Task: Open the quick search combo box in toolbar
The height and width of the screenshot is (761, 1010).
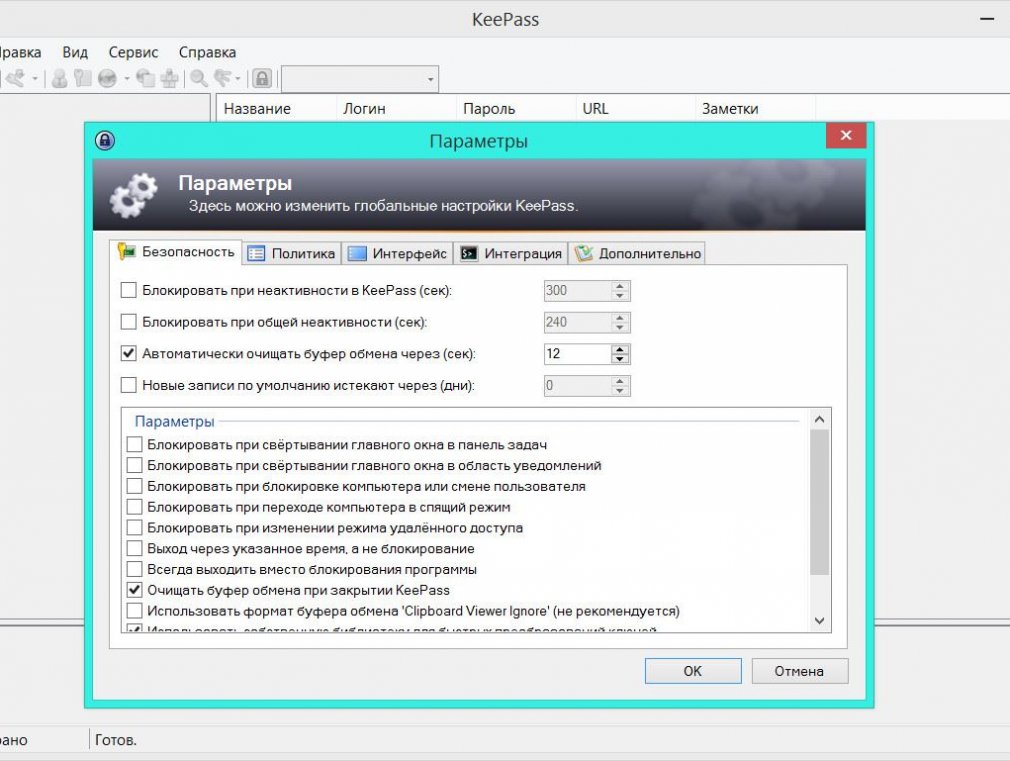Action: [360, 79]
